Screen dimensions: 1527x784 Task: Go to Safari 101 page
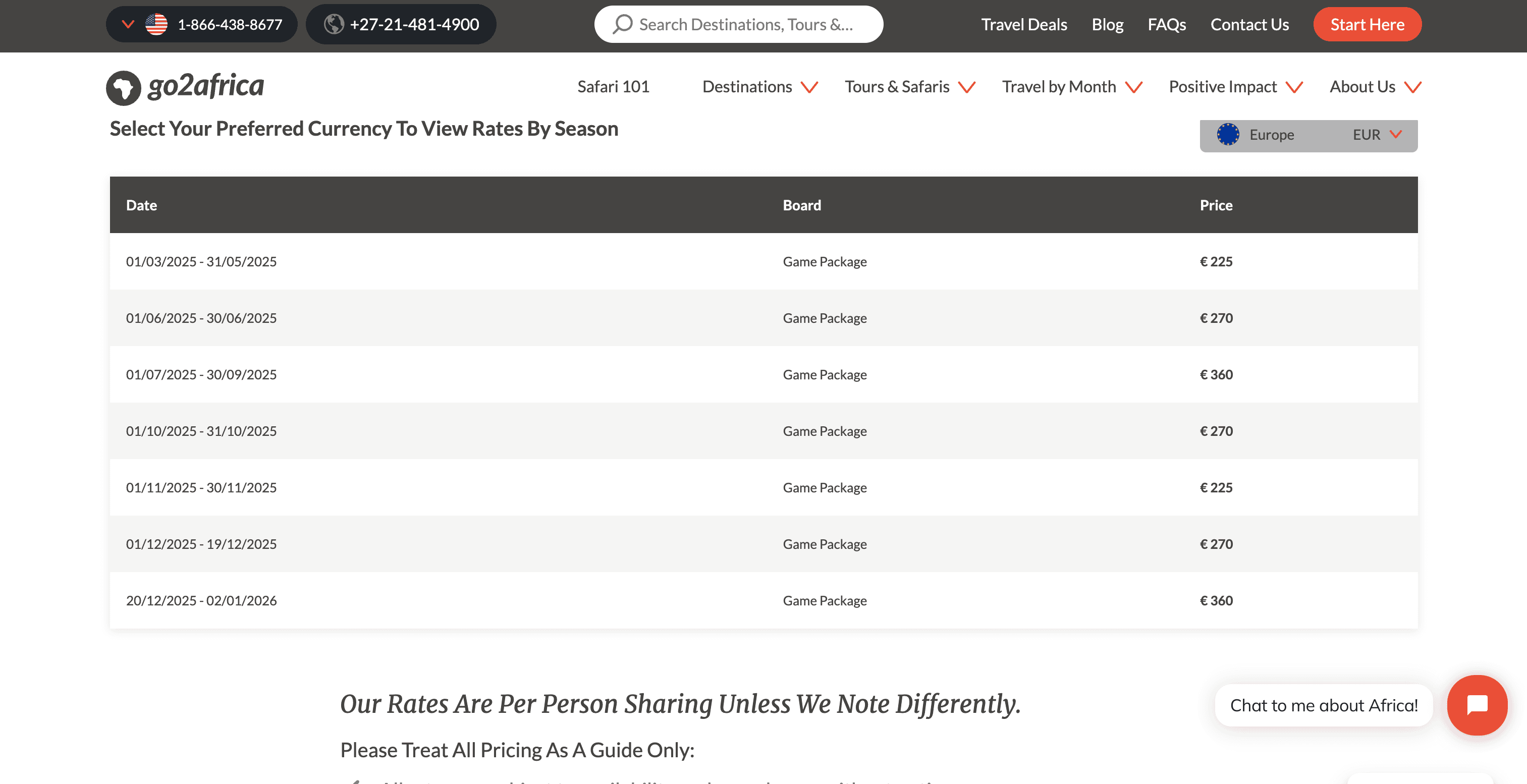[613, 87]
